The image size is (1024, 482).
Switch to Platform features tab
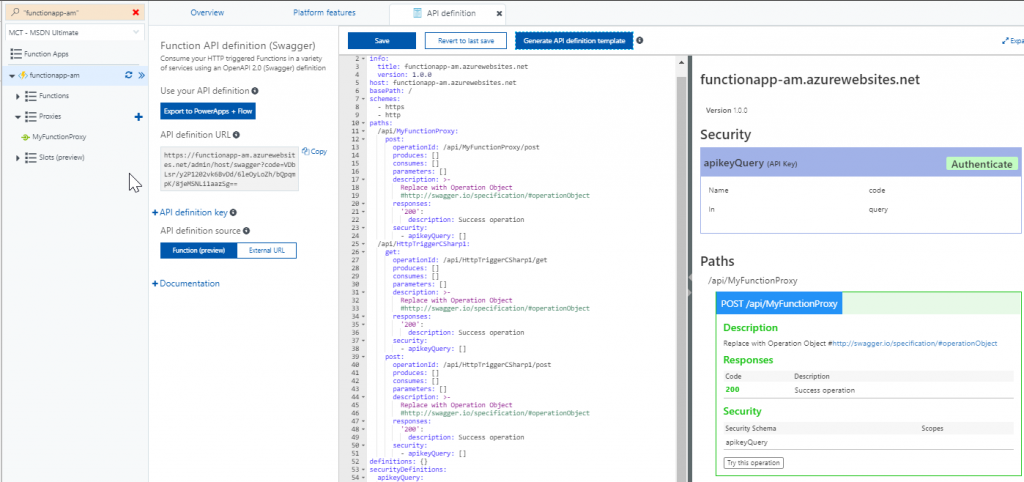[324, 12]
